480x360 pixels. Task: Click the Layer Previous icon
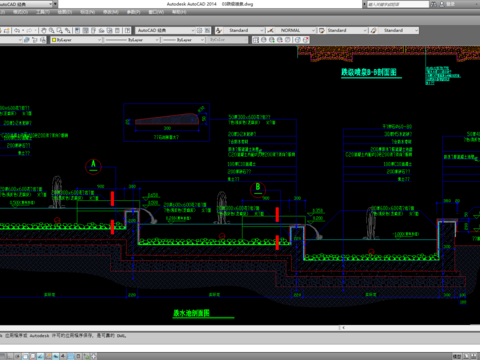(35, 40)
